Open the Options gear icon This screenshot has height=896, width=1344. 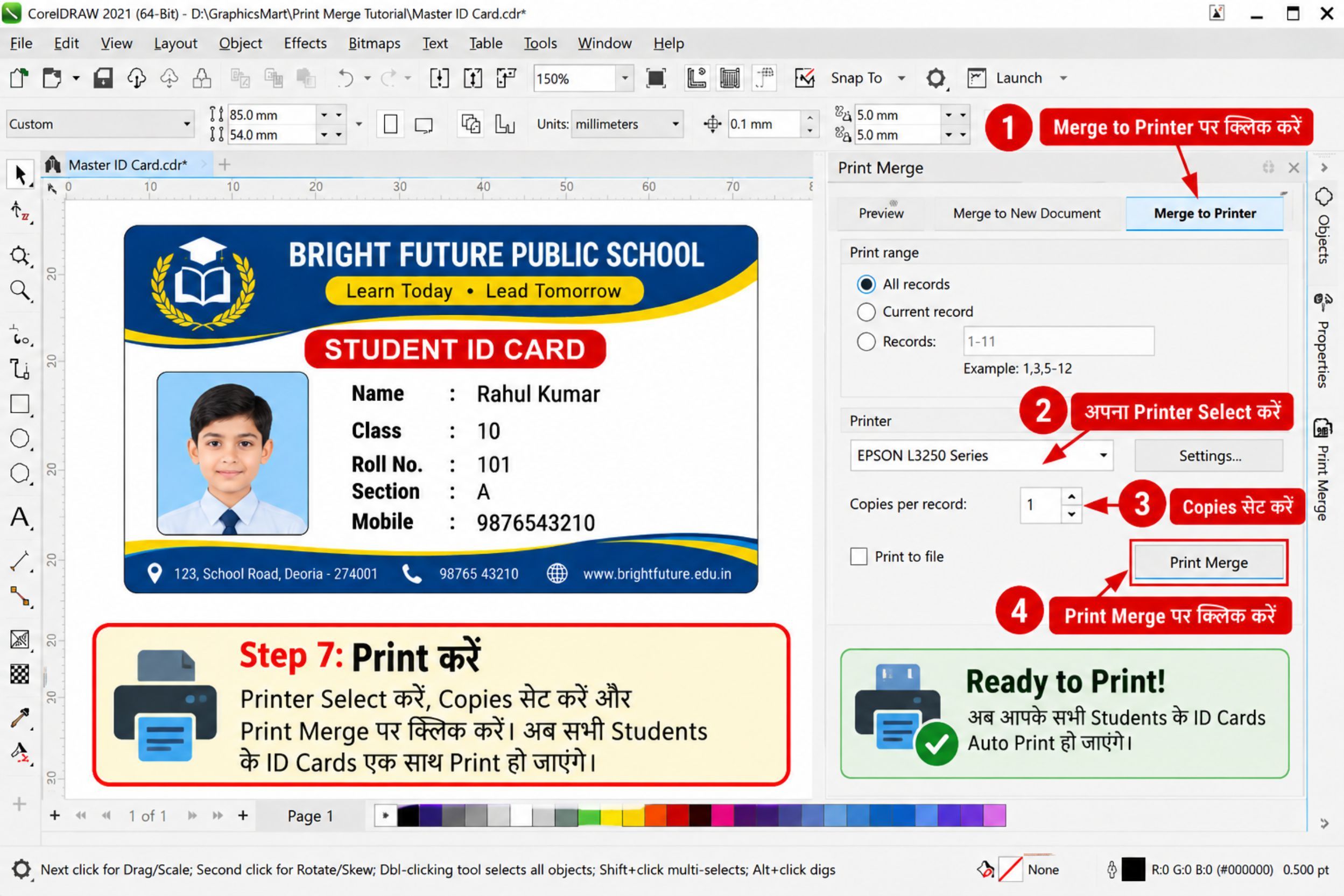click(x=935, y=77)
